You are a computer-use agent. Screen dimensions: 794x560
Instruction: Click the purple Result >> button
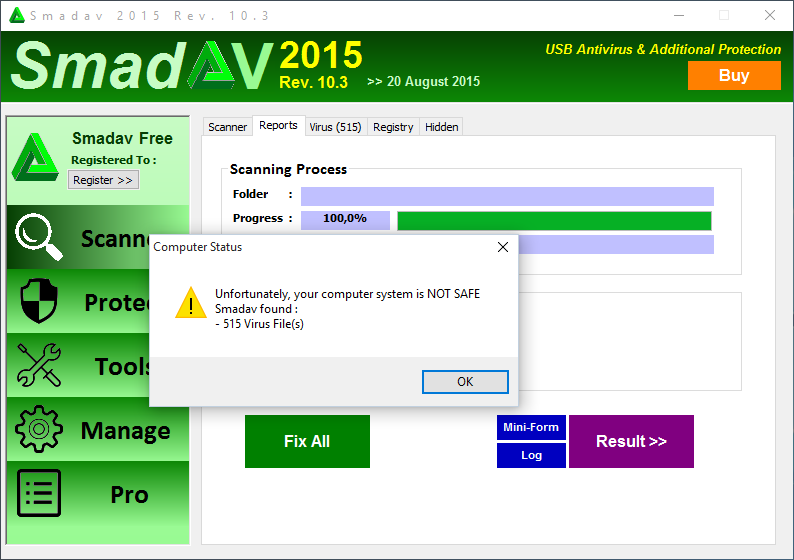pos(631,442)
